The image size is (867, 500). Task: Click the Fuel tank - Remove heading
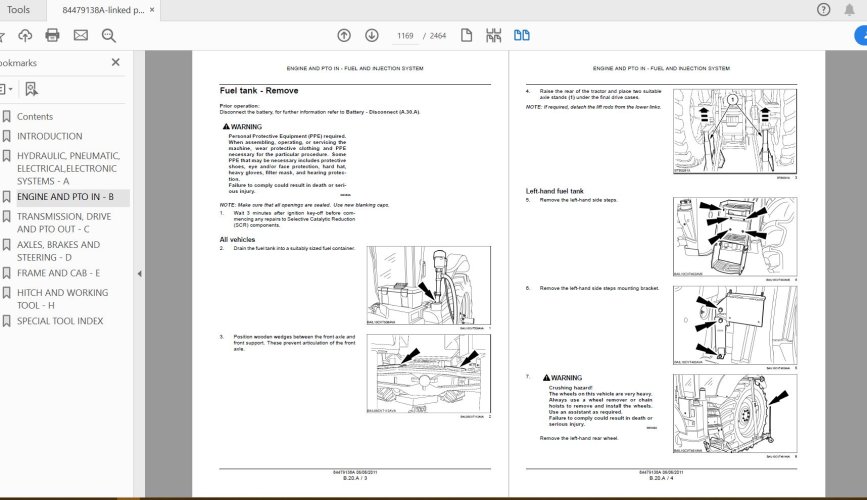[x=259, y=91]
